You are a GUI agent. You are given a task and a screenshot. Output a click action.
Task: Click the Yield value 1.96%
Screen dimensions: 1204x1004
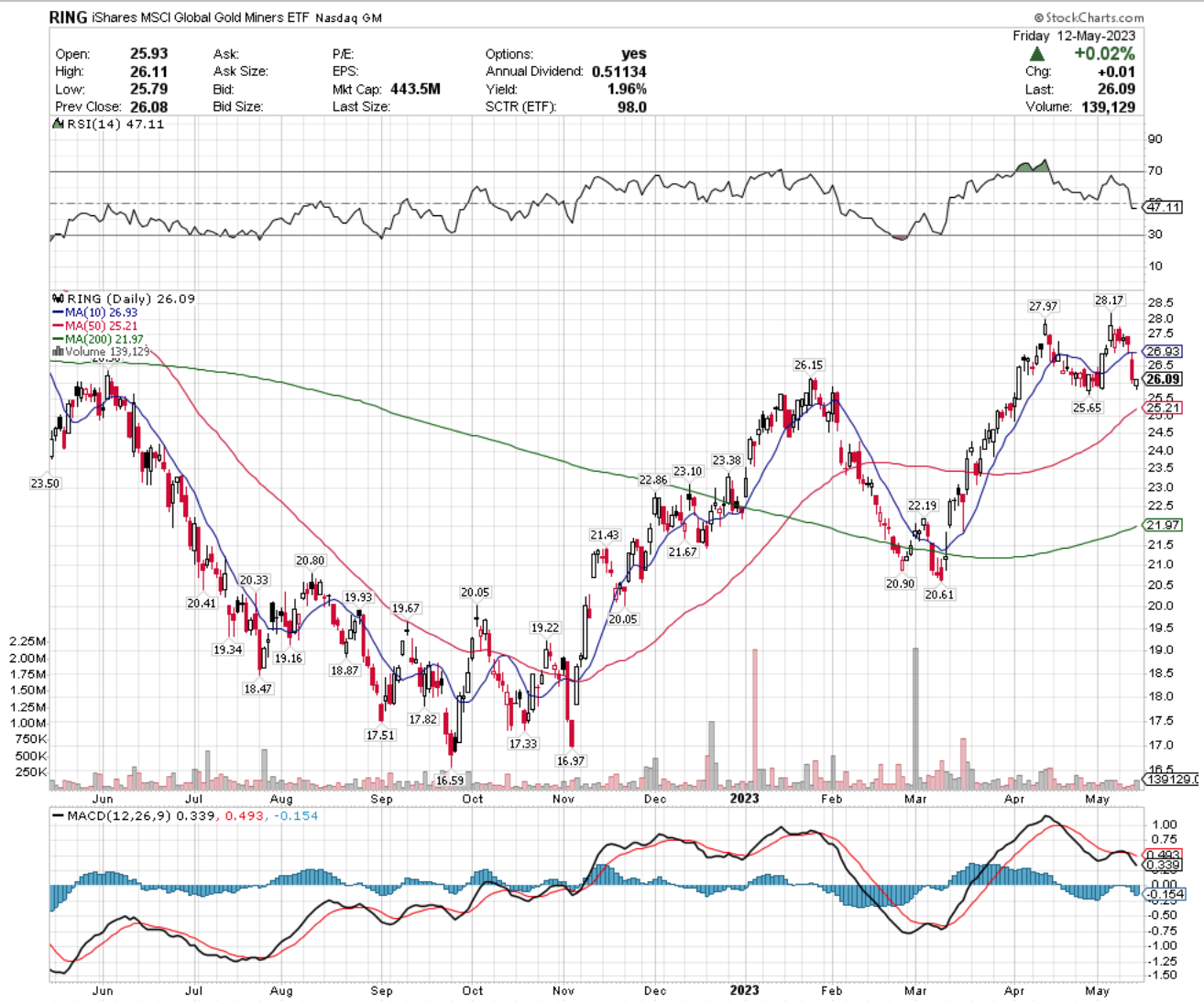[626, 89]
